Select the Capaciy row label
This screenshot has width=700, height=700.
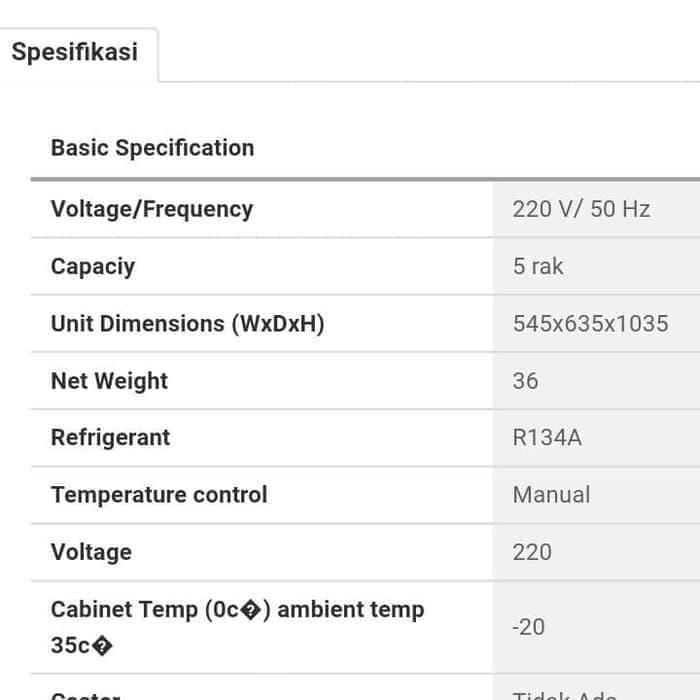pos(92,267)
